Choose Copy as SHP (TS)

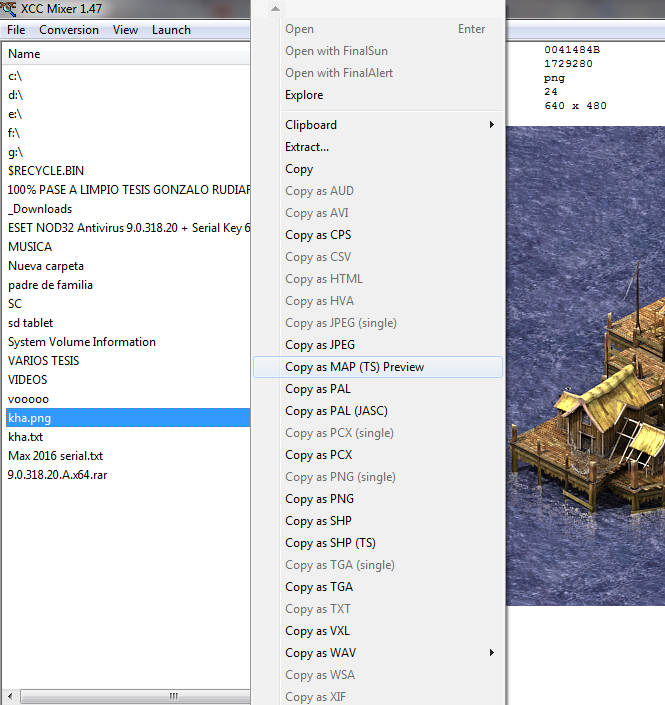point(378,543)
